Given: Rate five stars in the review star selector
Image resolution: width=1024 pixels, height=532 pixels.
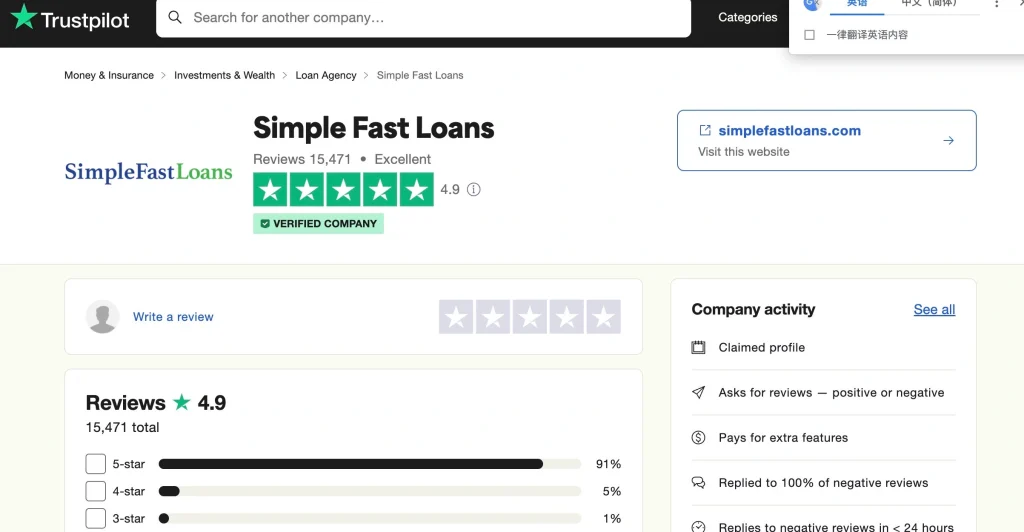Looking at the screenshot, I should pyautogui.click(x=603, y=317).
